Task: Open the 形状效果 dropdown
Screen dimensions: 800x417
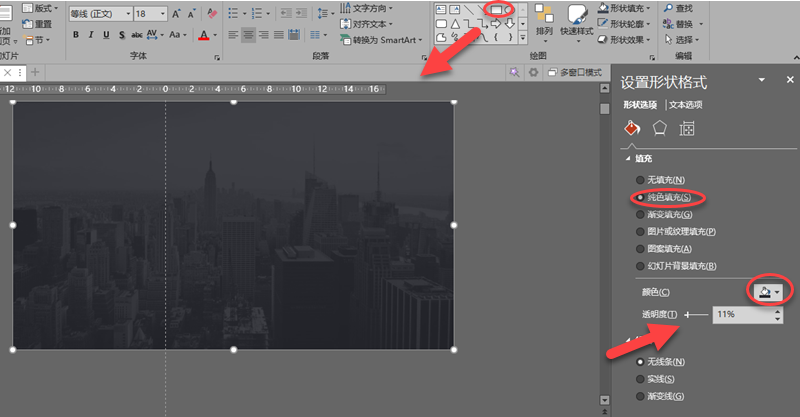Action: 624,39
